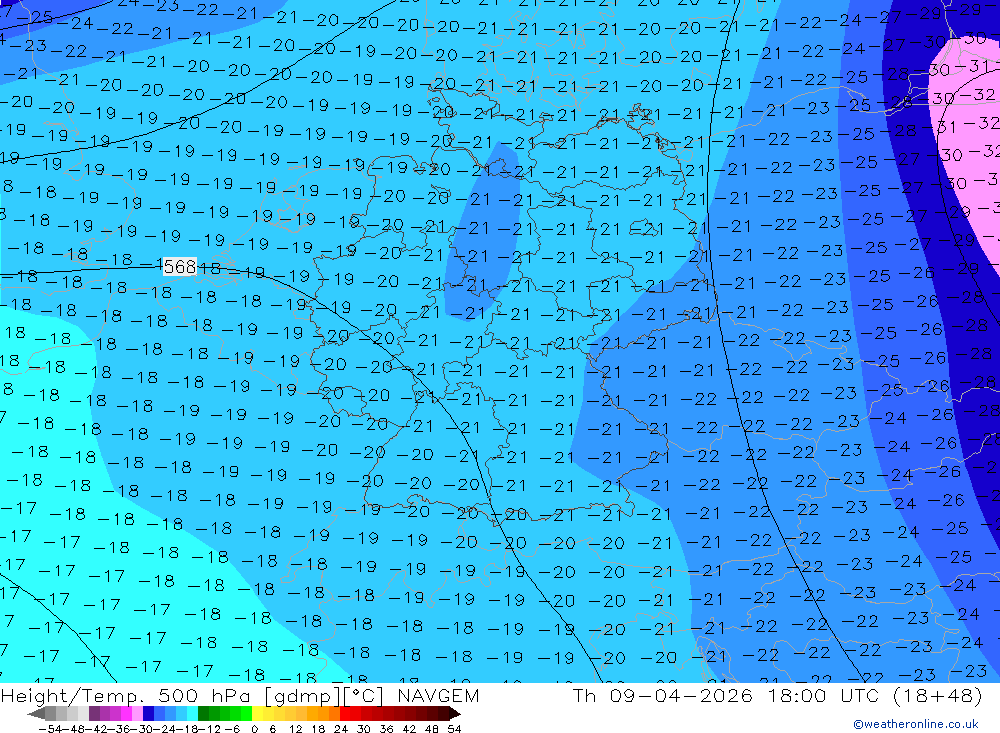
Task: Click the 'Th 09-04-2026' date text
Action: click(x=663, y=695)
